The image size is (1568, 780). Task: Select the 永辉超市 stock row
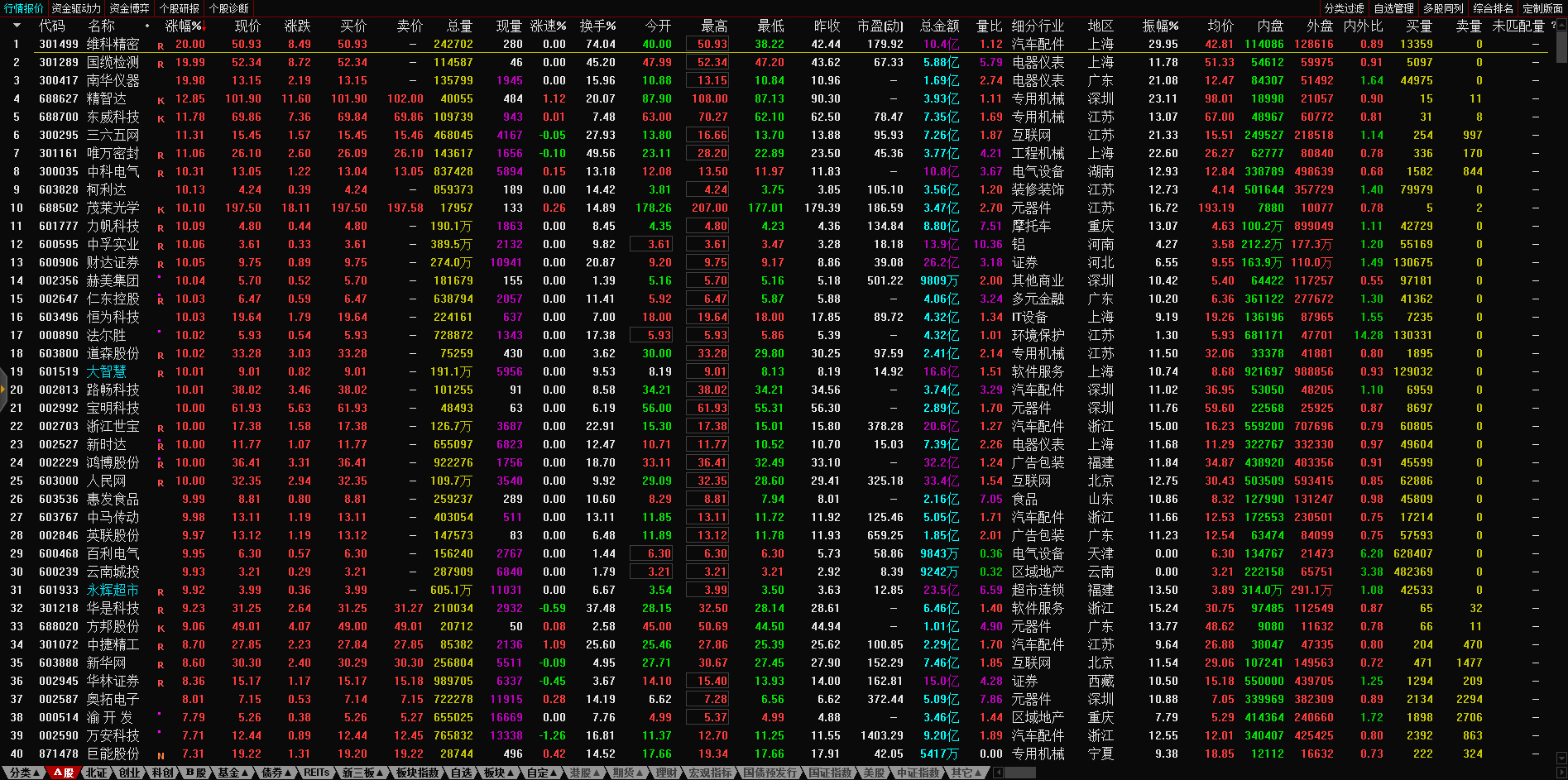(113, 590)
